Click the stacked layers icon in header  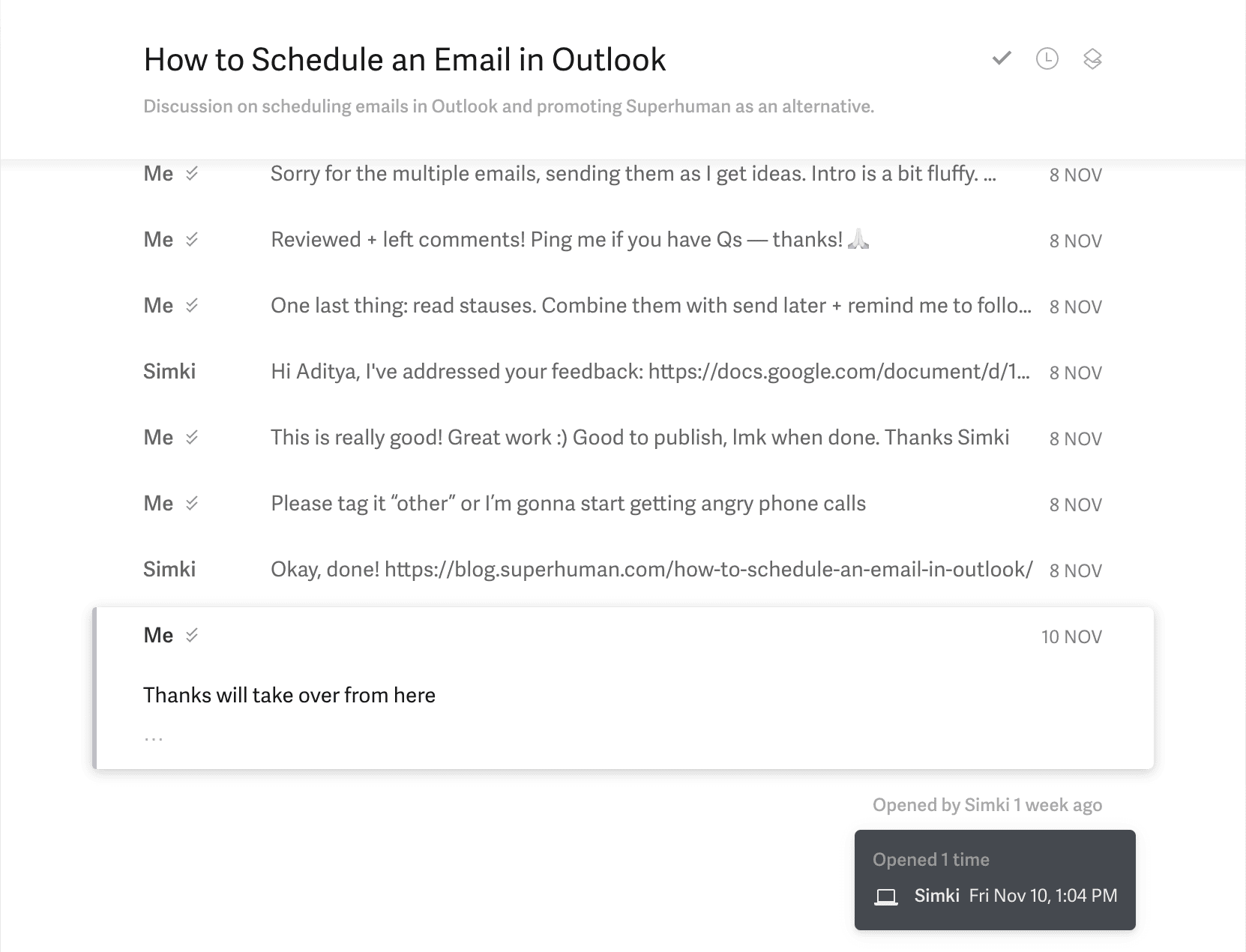click(1092, 58)
